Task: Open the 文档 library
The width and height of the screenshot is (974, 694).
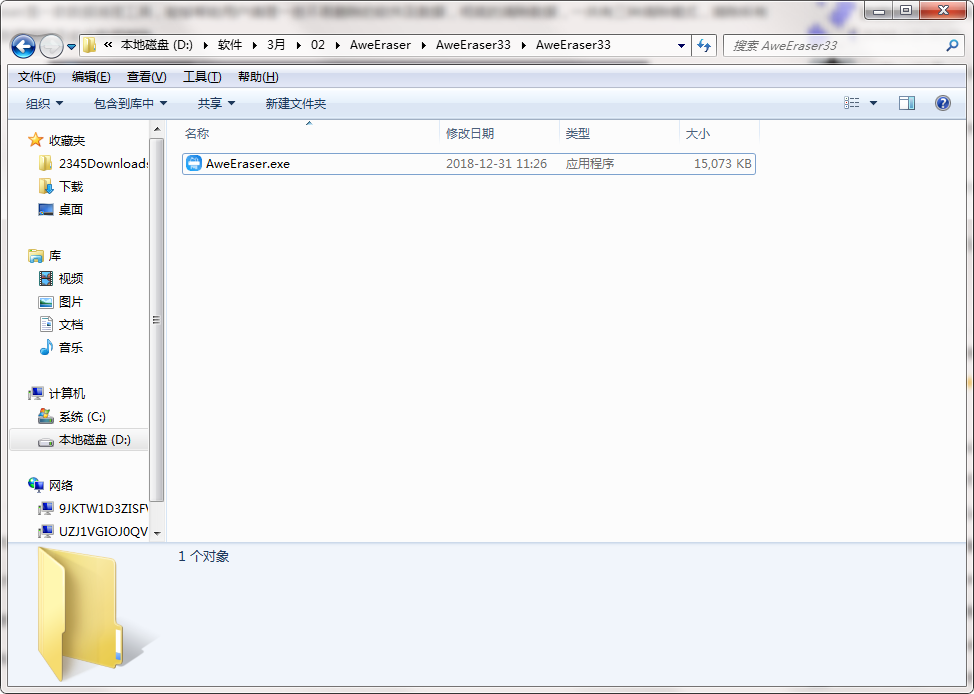Action: click(x=71, y=325)
